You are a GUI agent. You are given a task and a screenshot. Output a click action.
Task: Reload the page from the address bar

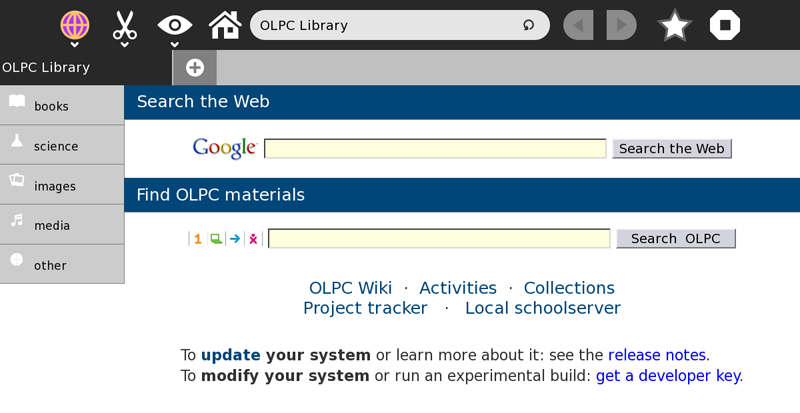(528, 25)
